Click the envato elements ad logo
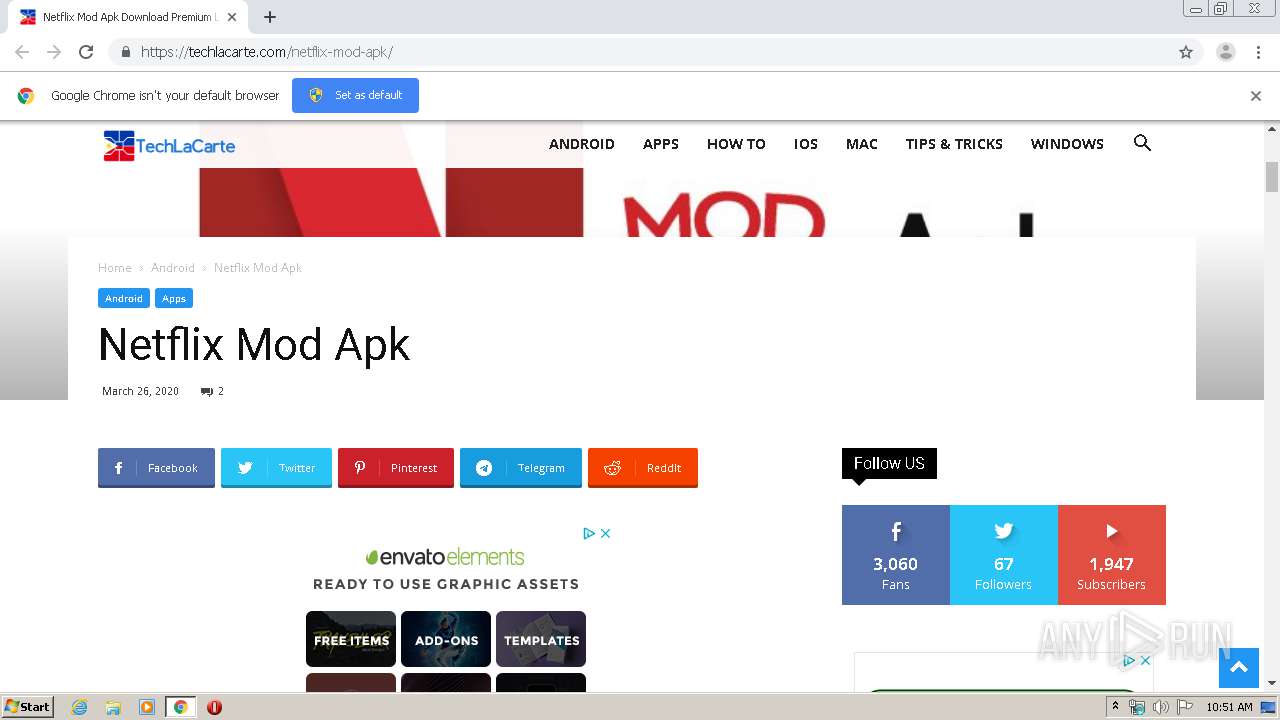 point(445,557)
